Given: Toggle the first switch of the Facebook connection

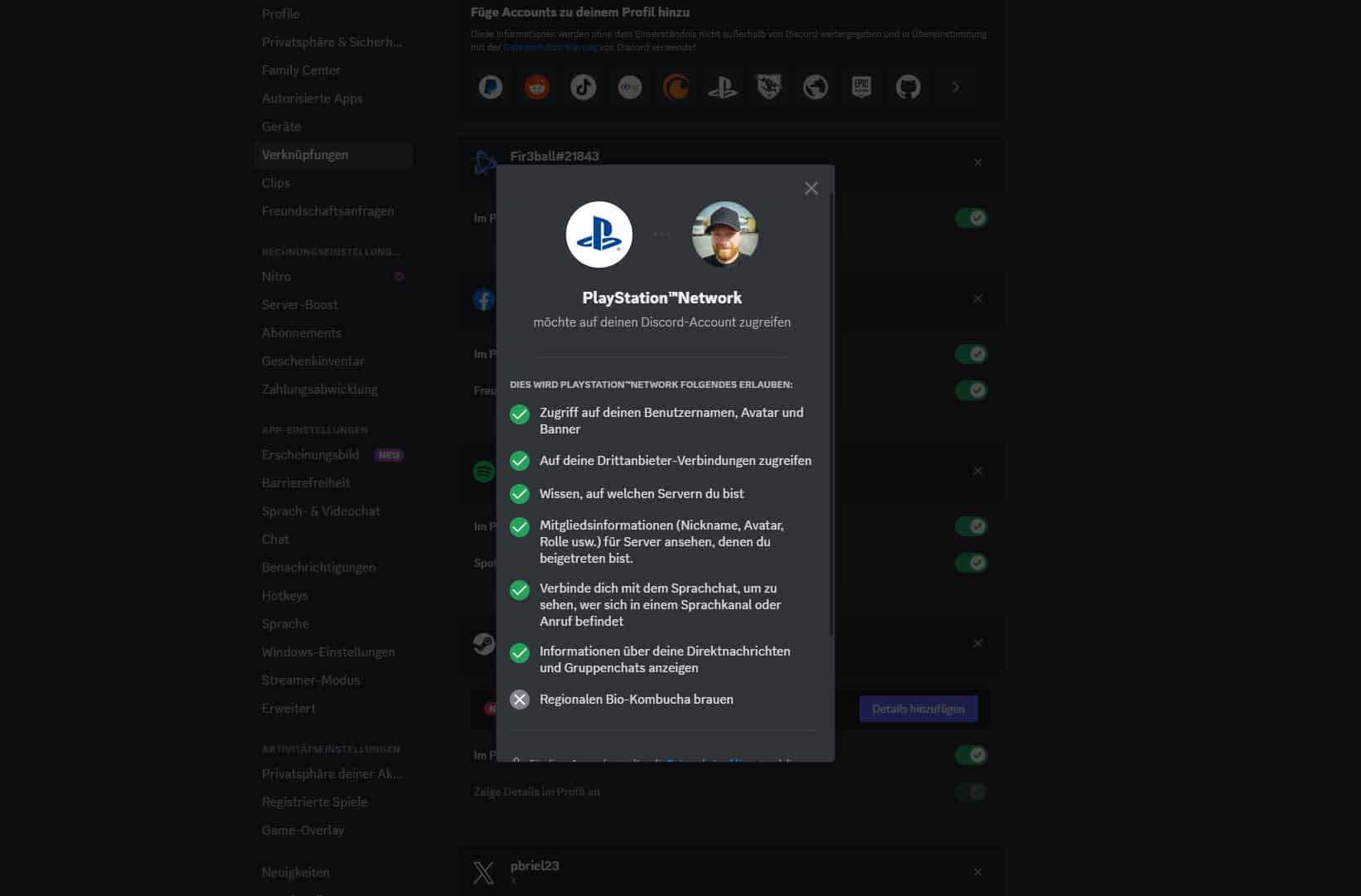Looking at the screenshot, I should (971, 354).
